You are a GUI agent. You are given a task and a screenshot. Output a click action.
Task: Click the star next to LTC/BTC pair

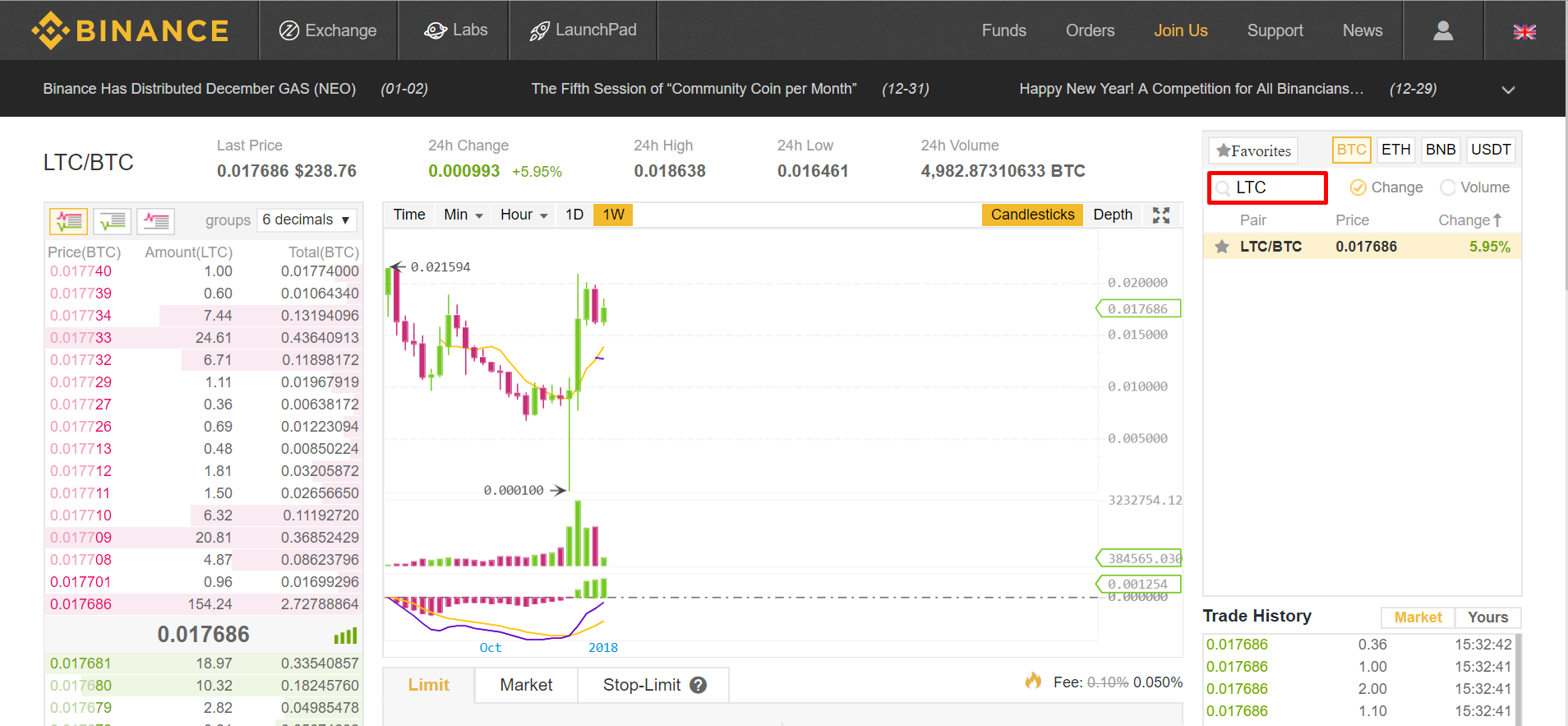coord(1222,247)
